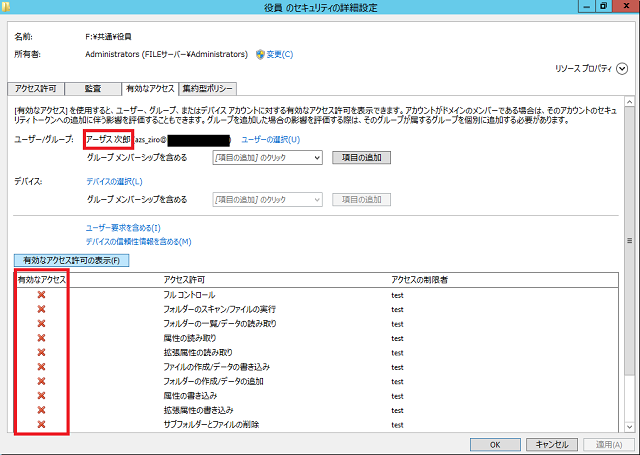This screenshot has width=640, height=455.
Task: Click the red X for フル コントロール
Action: coord(41,295)
